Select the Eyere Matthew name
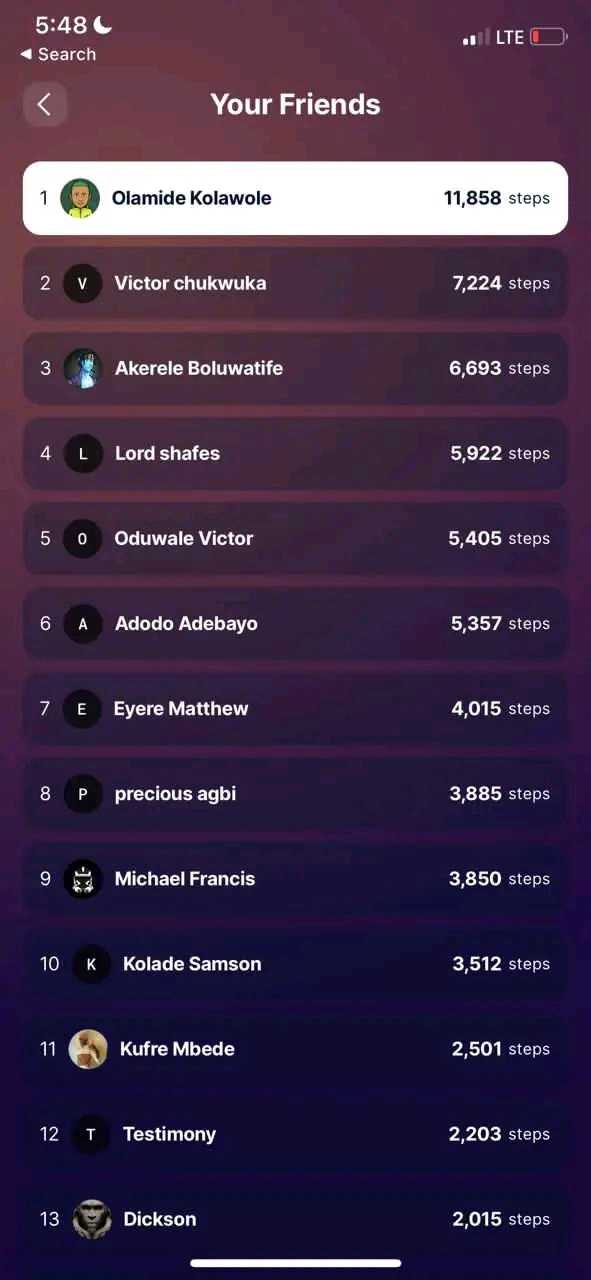Screen dimensions: 591x1280 tap(181, 708)
